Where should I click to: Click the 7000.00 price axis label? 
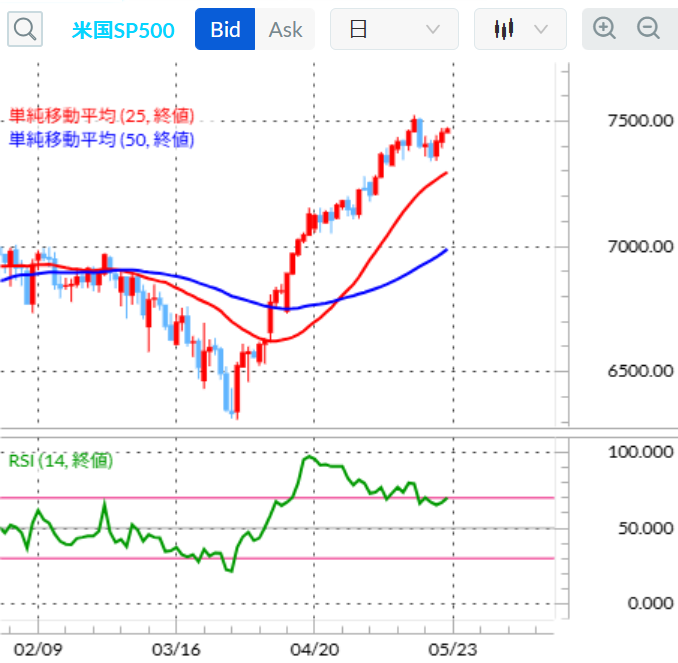640,247
